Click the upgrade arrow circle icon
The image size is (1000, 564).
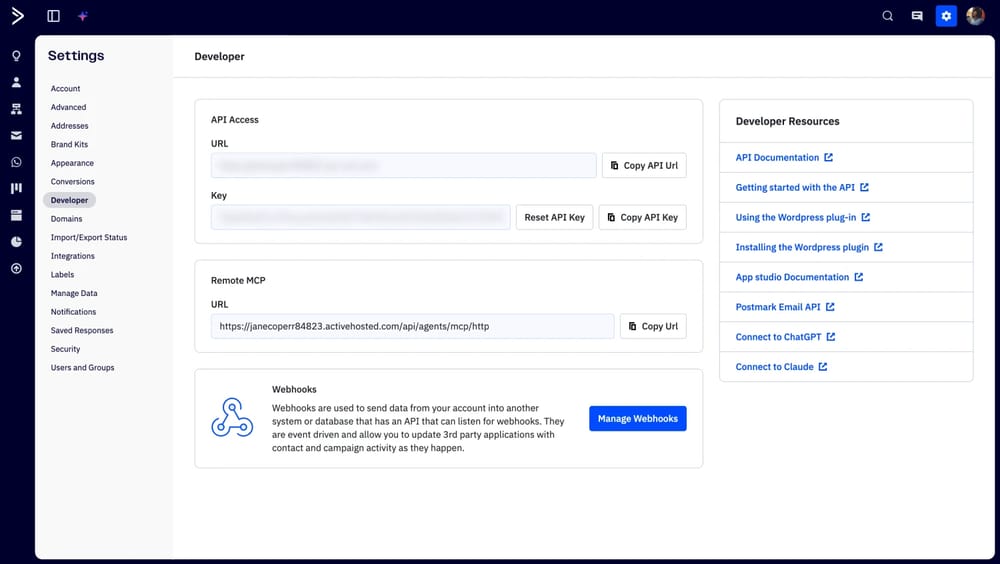[17, 269]
